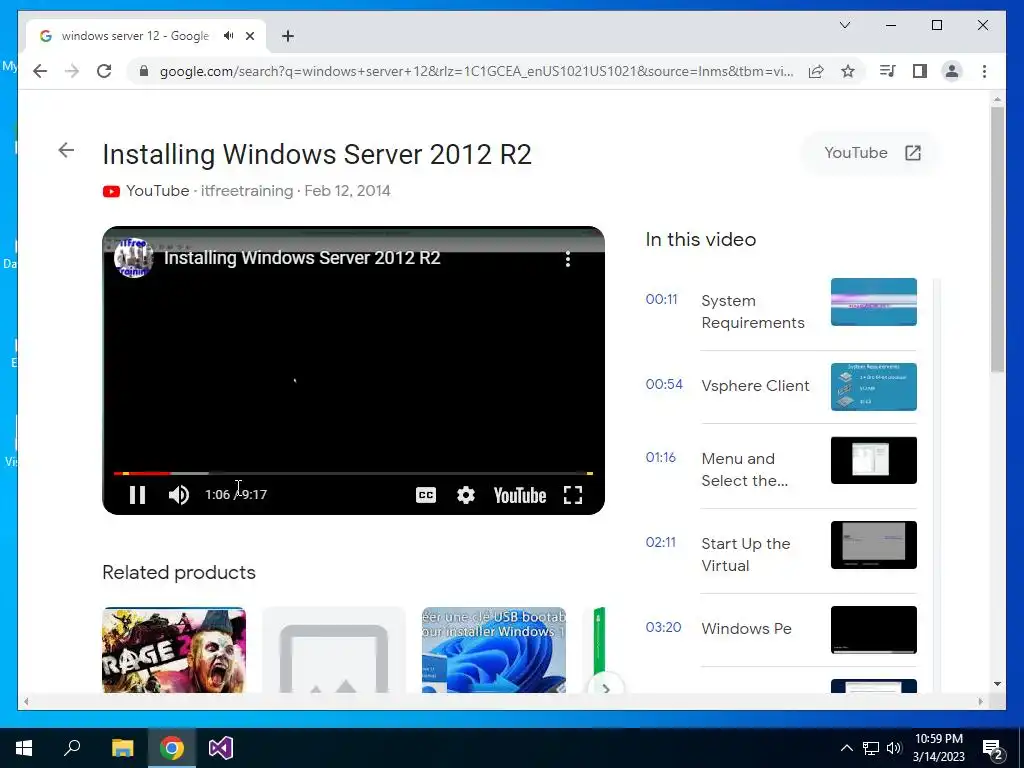The height and width of the screenshot is (768, 1024).
Task: Click the USB bootable Windows product image
Action: [494, 650]
